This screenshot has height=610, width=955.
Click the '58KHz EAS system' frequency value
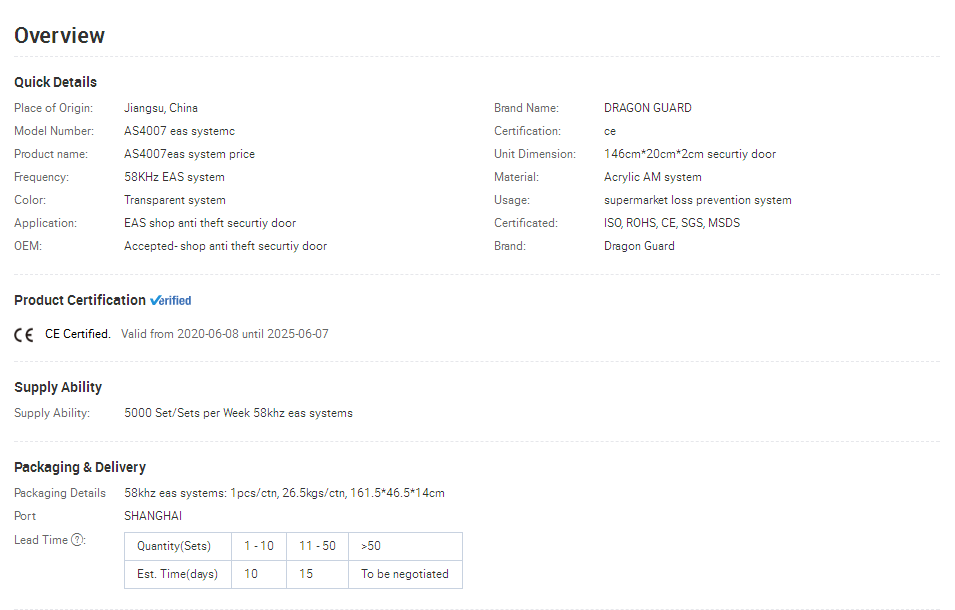pos(174,177)
